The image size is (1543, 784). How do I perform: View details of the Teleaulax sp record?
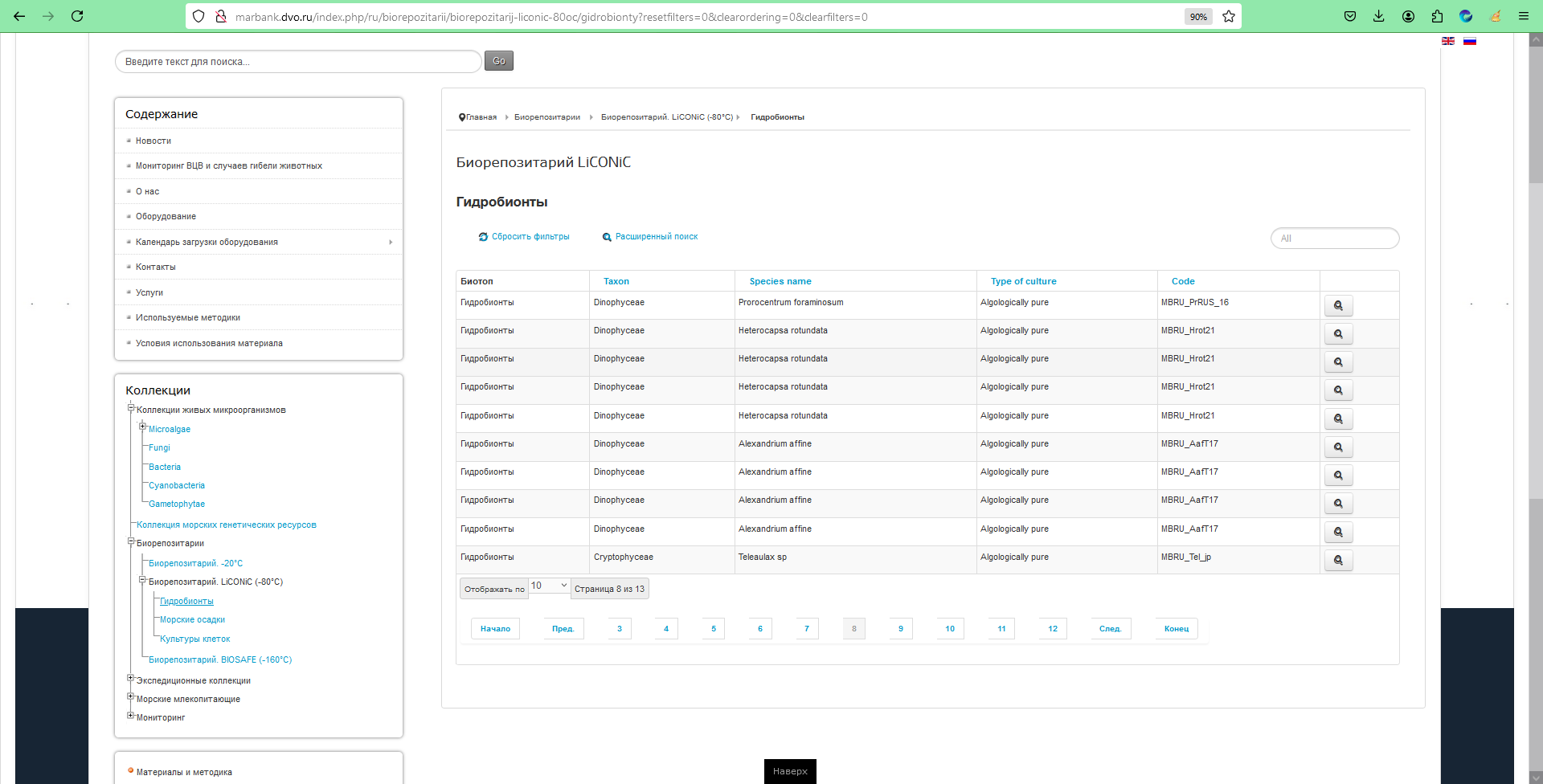(x=1339, y=561)
